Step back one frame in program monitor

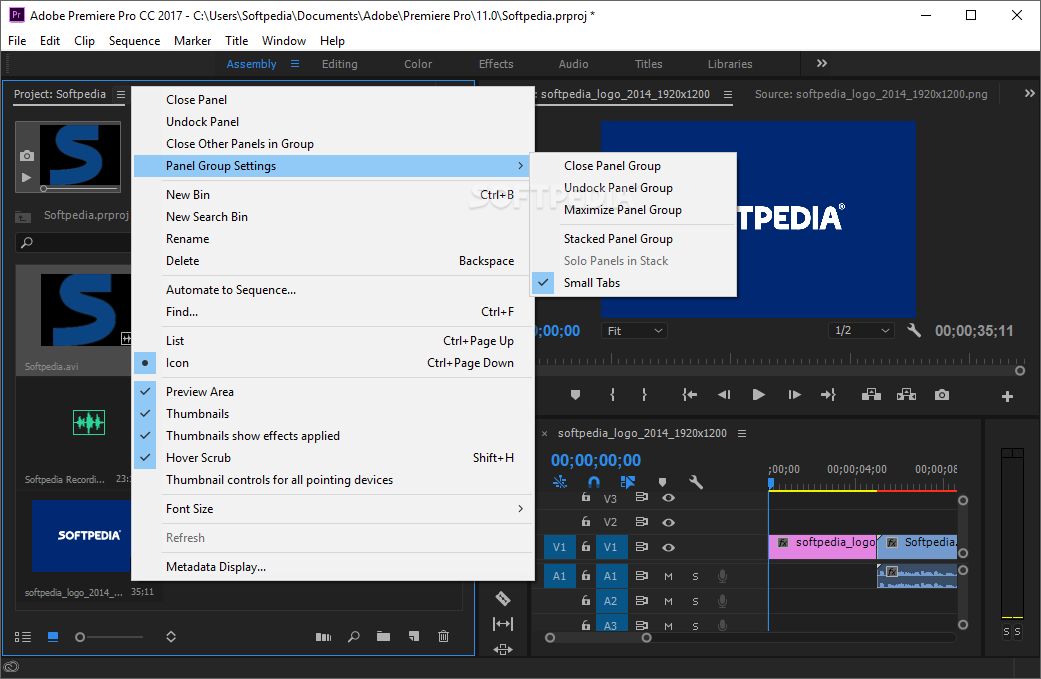[724, 395]
